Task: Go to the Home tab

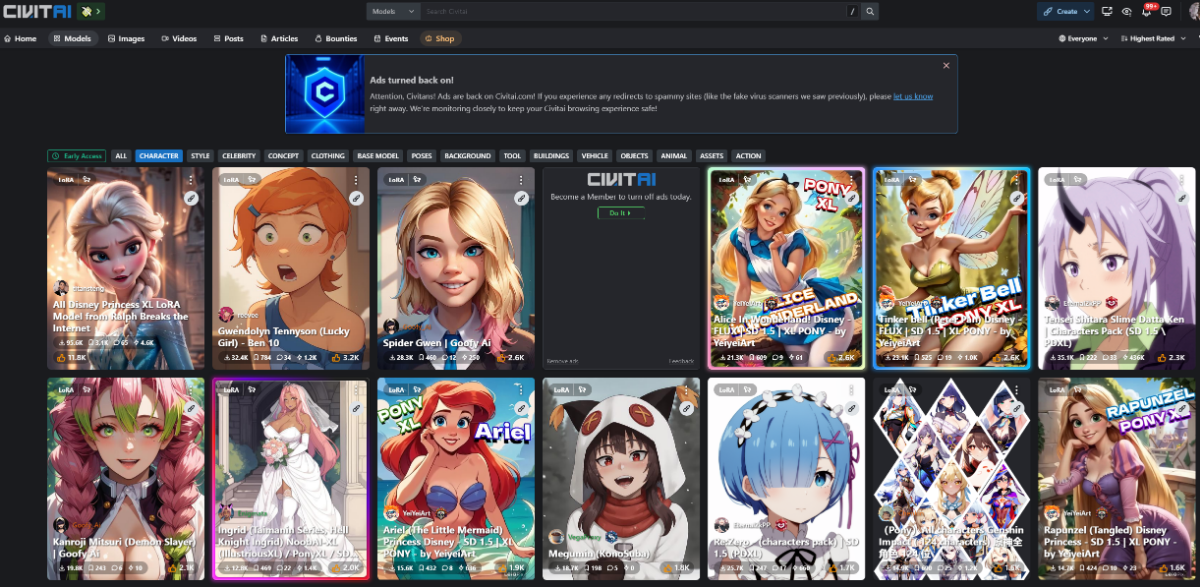Action: pyautogui.click(x=21, y=39)
